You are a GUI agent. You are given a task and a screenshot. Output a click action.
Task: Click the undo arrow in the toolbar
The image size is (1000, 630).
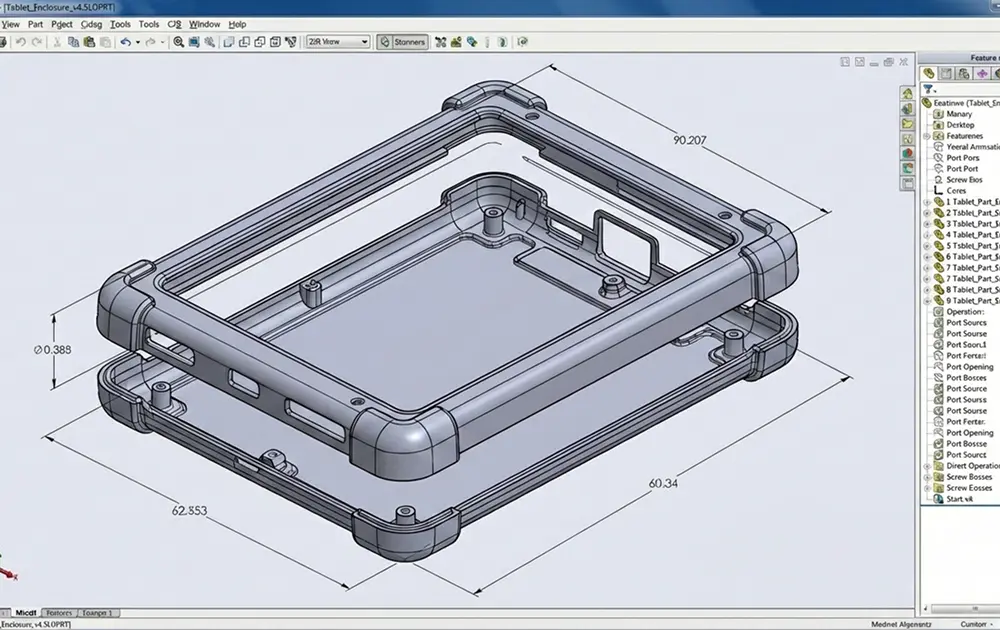coord(125,42)
